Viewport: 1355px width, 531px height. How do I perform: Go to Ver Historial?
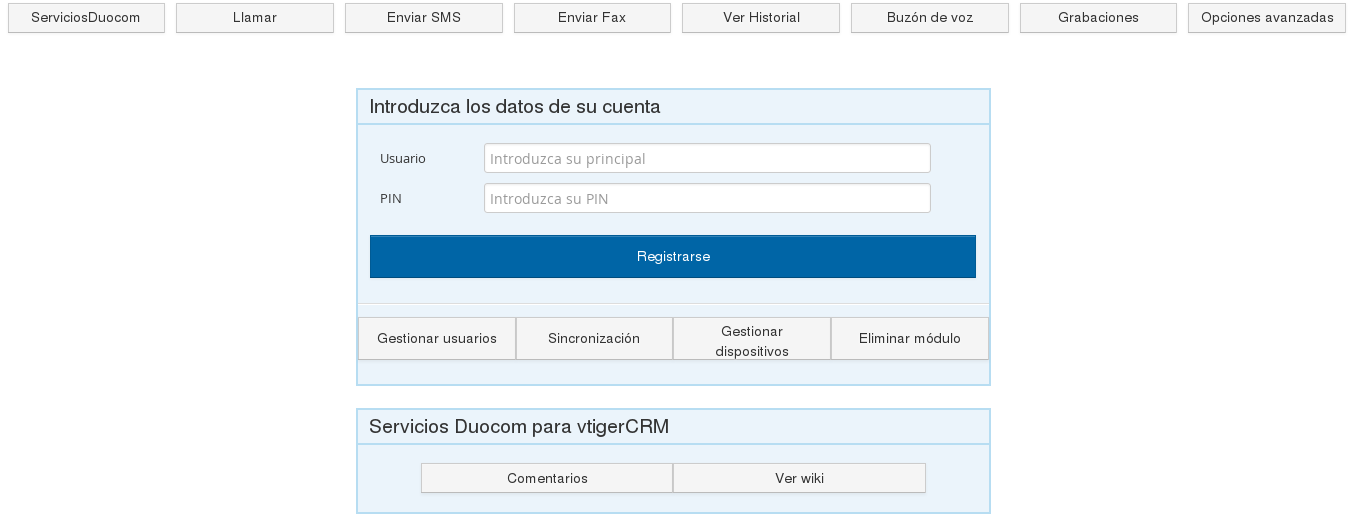(761, 18)
